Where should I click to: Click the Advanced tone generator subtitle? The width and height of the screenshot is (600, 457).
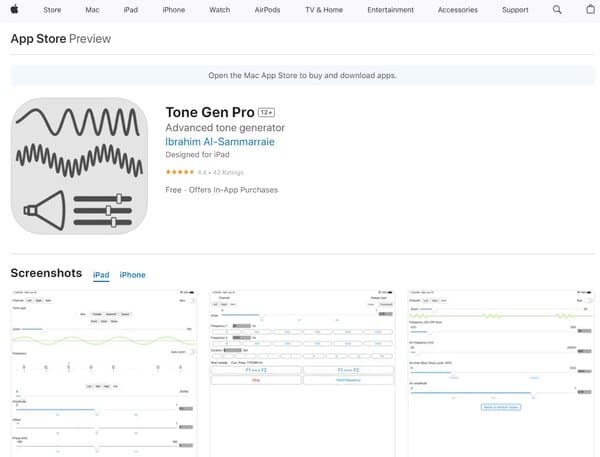click(x=225, y=128)
